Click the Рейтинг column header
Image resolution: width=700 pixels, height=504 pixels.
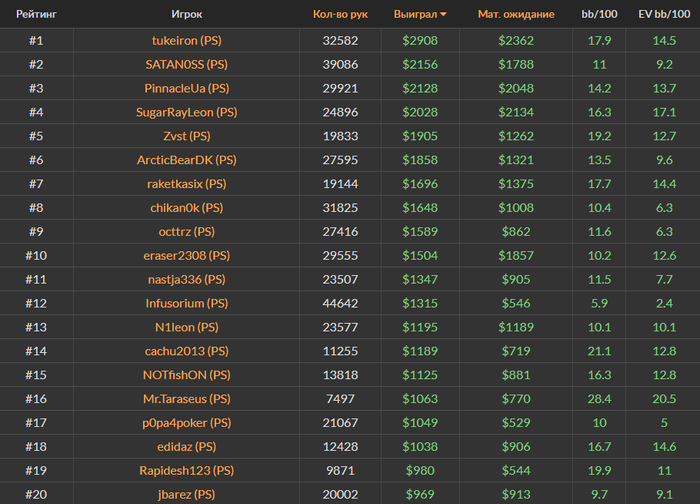(35, 15)
